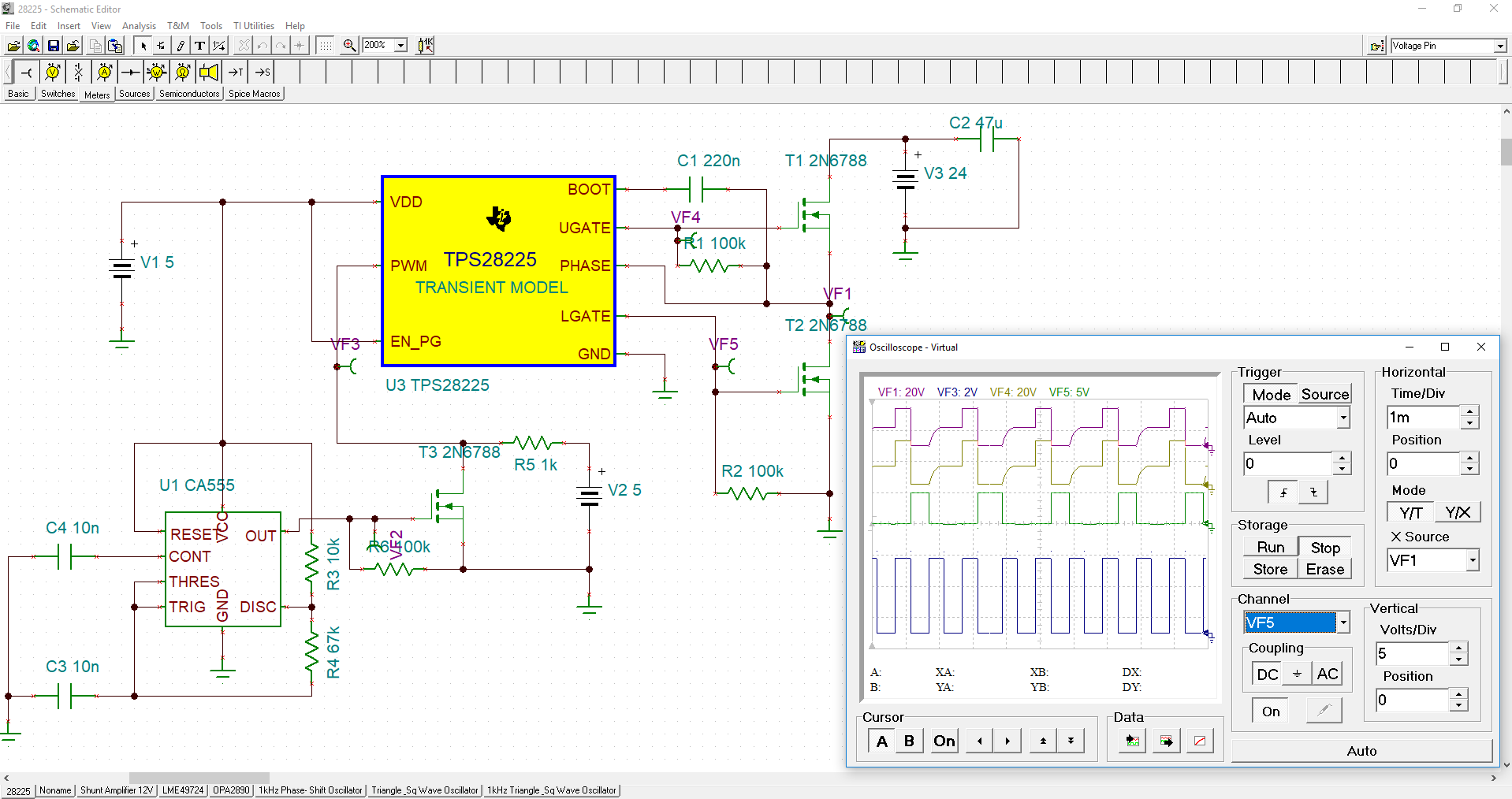Image resolution: width=1512 pixels, height=799 pixels.
Task: Pick the current arrow component icon
Action: [130, 72]
